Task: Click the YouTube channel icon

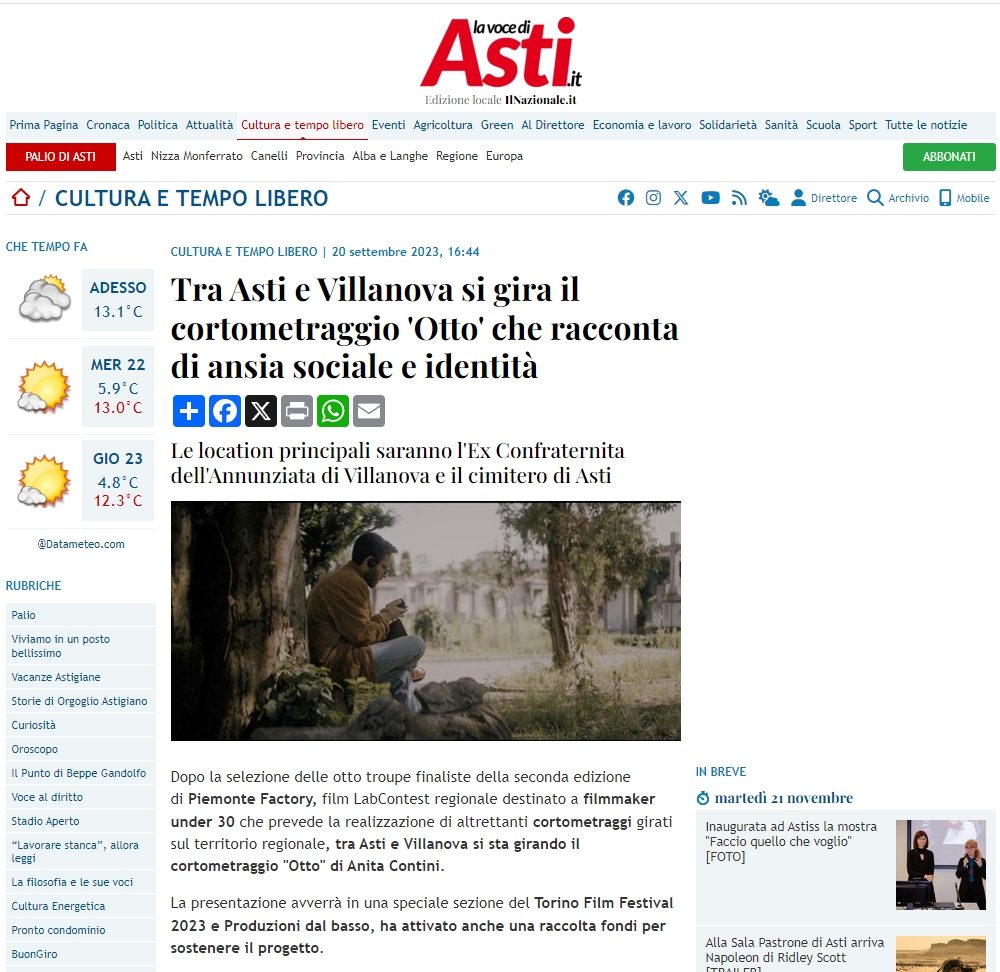Action: [x=710, y=198]
